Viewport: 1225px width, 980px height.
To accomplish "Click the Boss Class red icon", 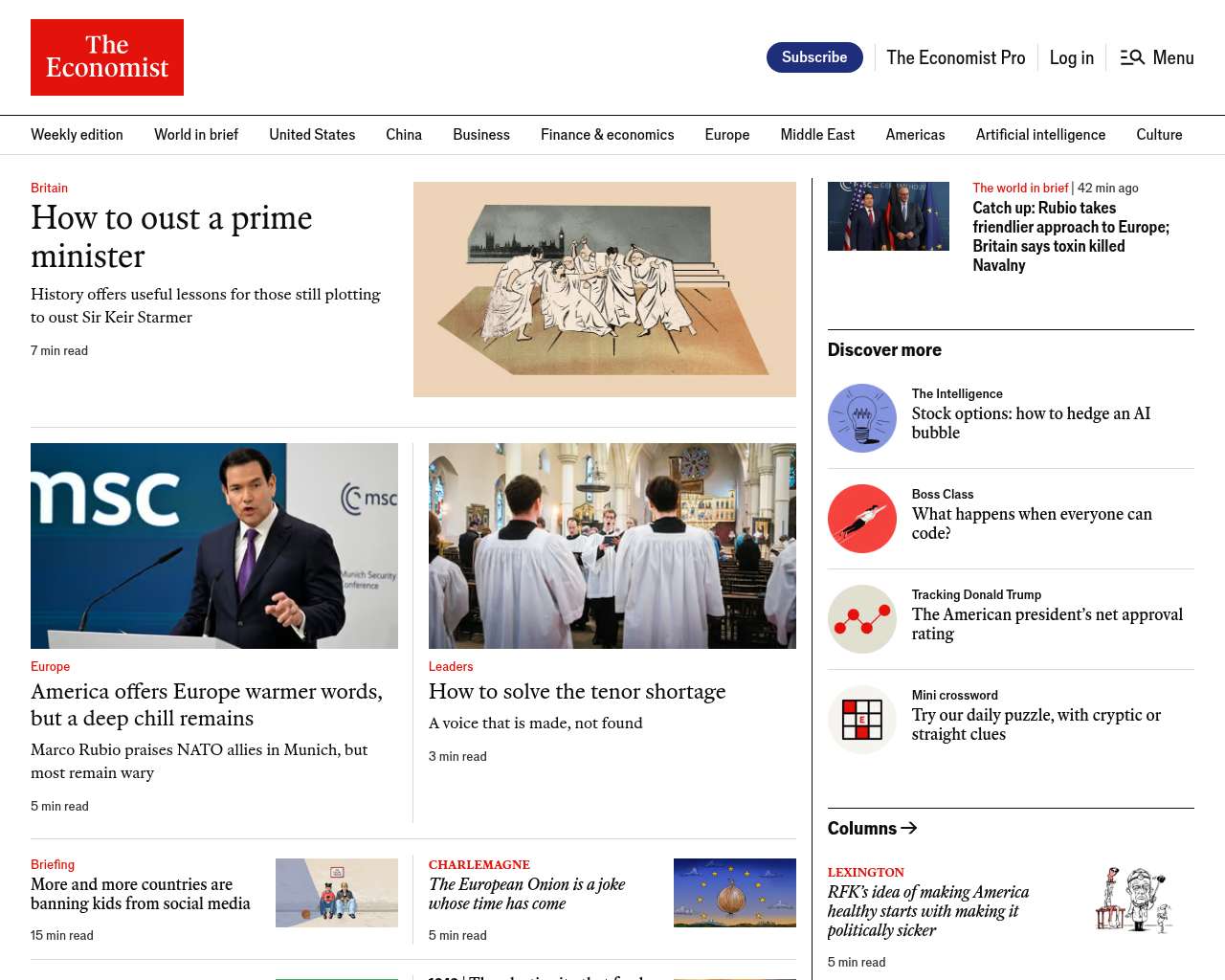I will coord(861,519).
